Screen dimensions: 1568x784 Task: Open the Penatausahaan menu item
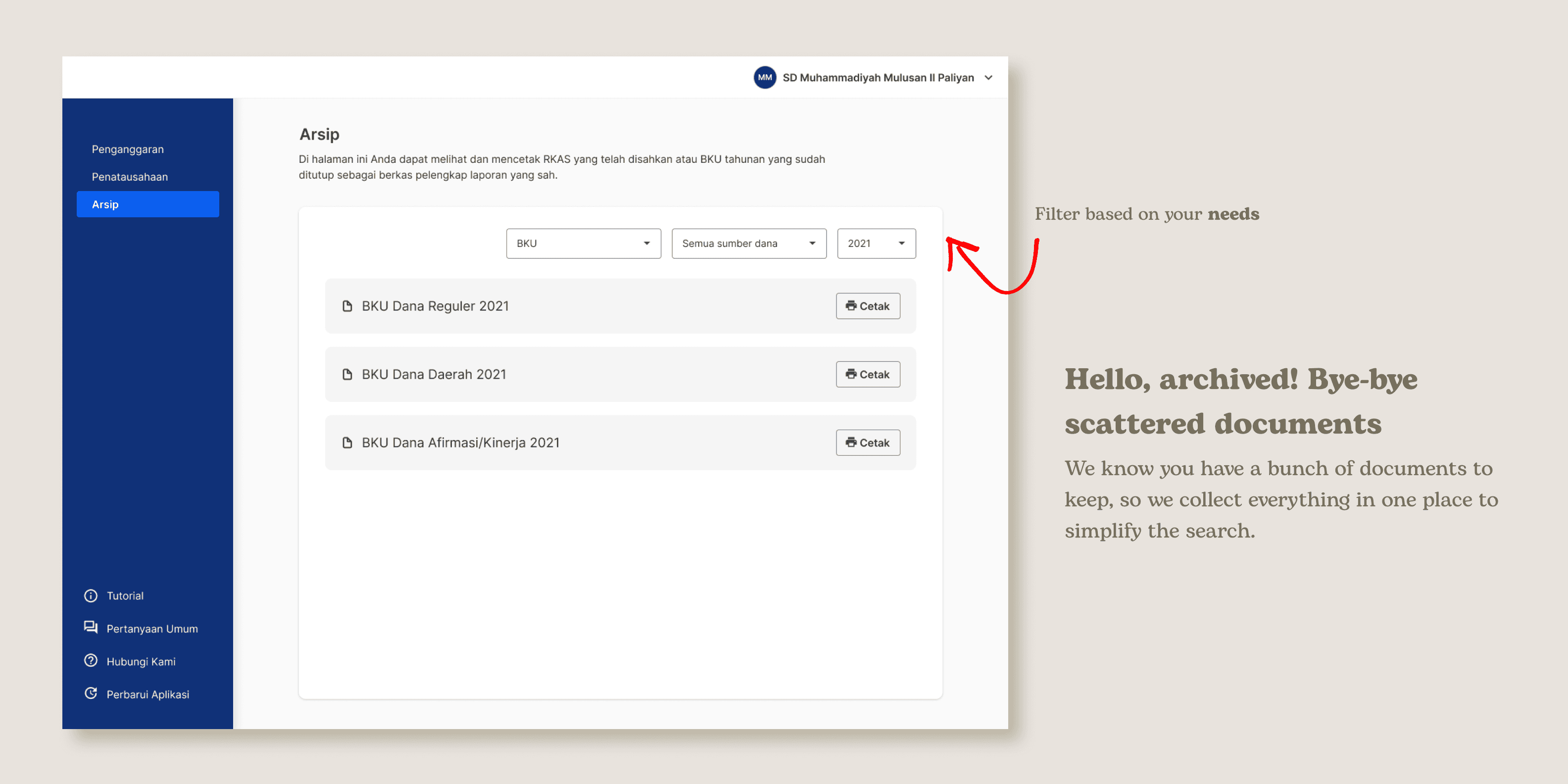pos(130,177)
